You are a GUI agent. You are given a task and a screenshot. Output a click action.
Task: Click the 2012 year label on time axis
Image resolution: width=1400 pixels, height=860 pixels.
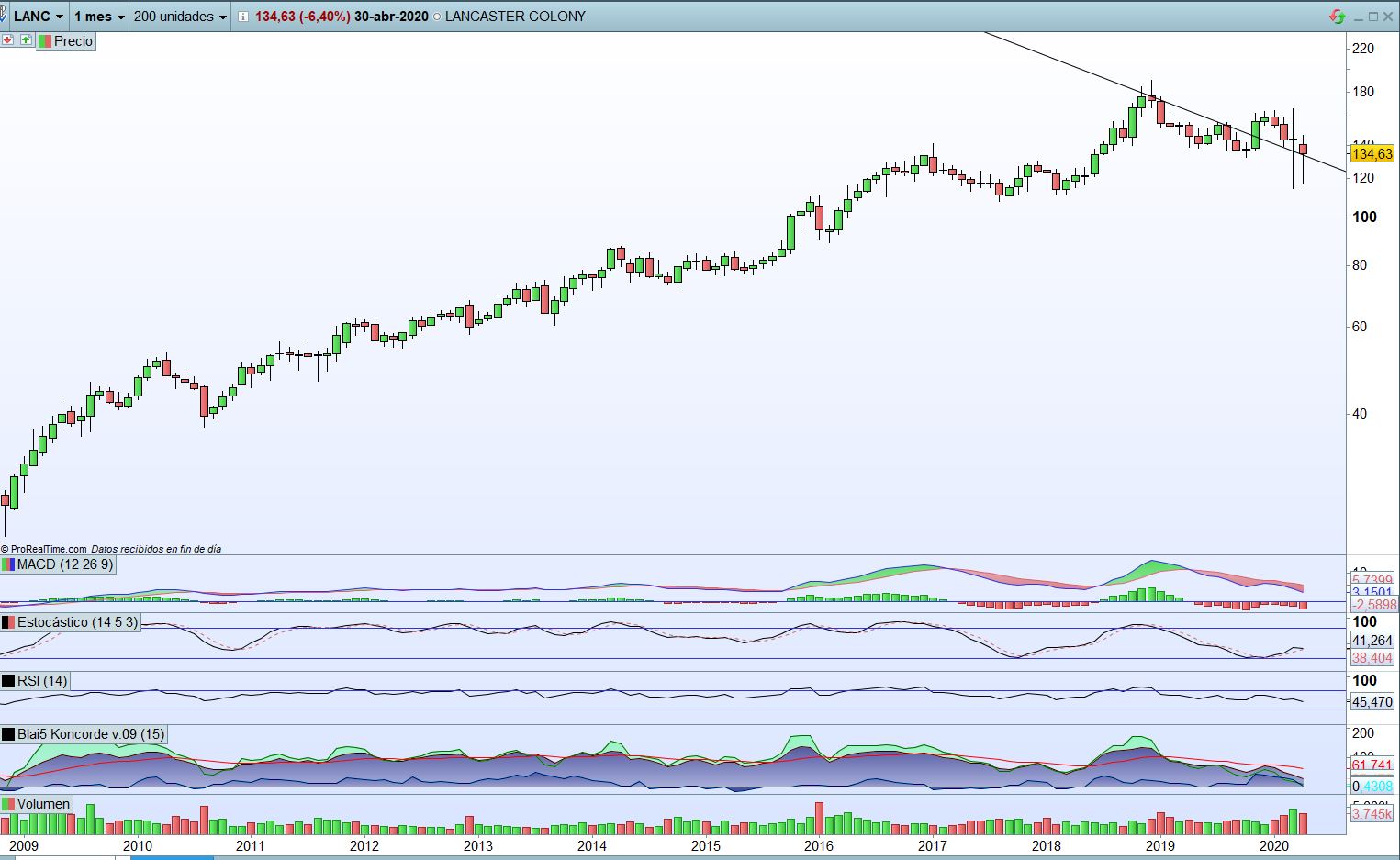tap(364, 846)
